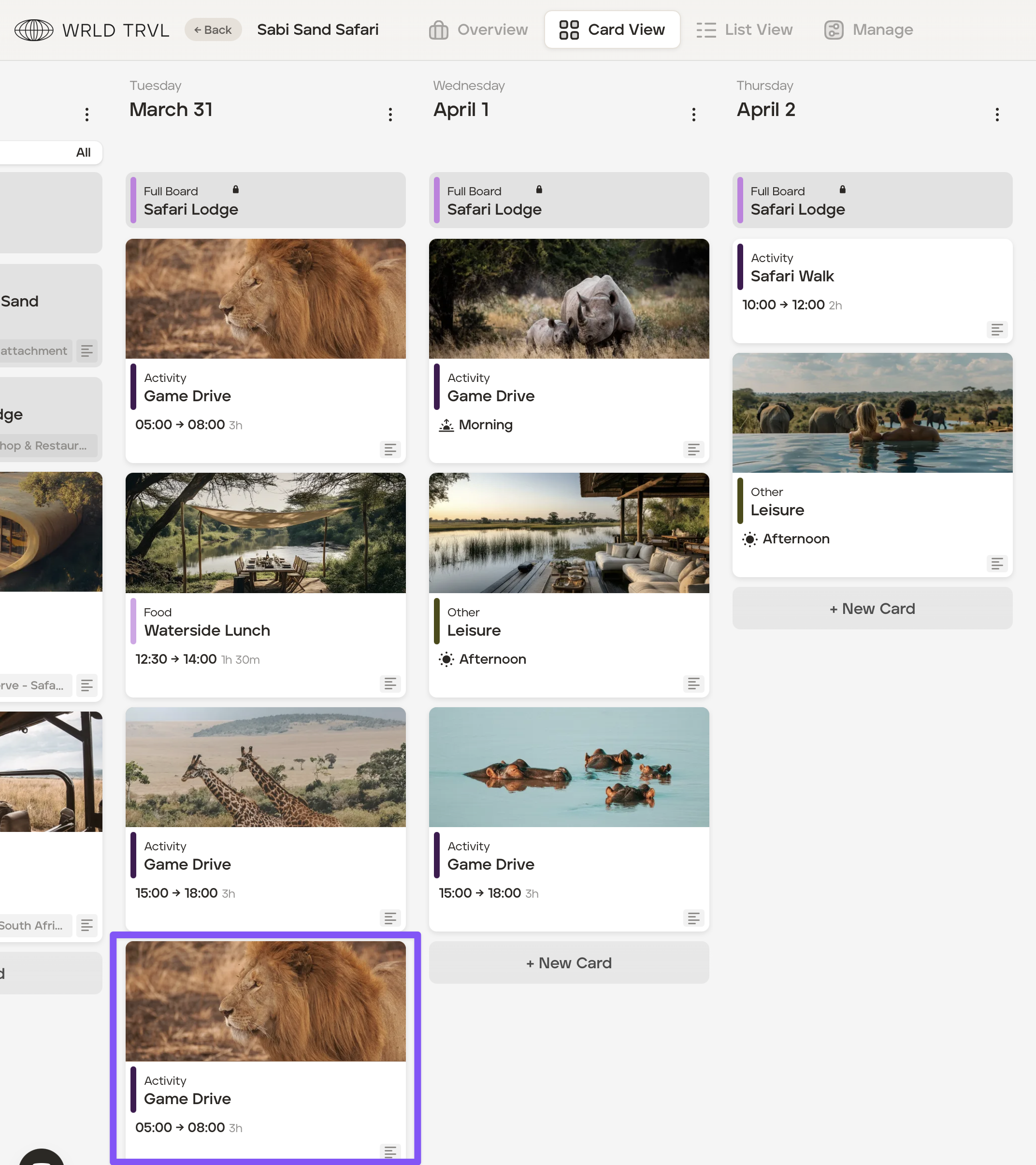The width and height of the screenshot is (1036, 1165).
Task: Click notes icon on Thursday Leisure card
Action: point(997,564)
